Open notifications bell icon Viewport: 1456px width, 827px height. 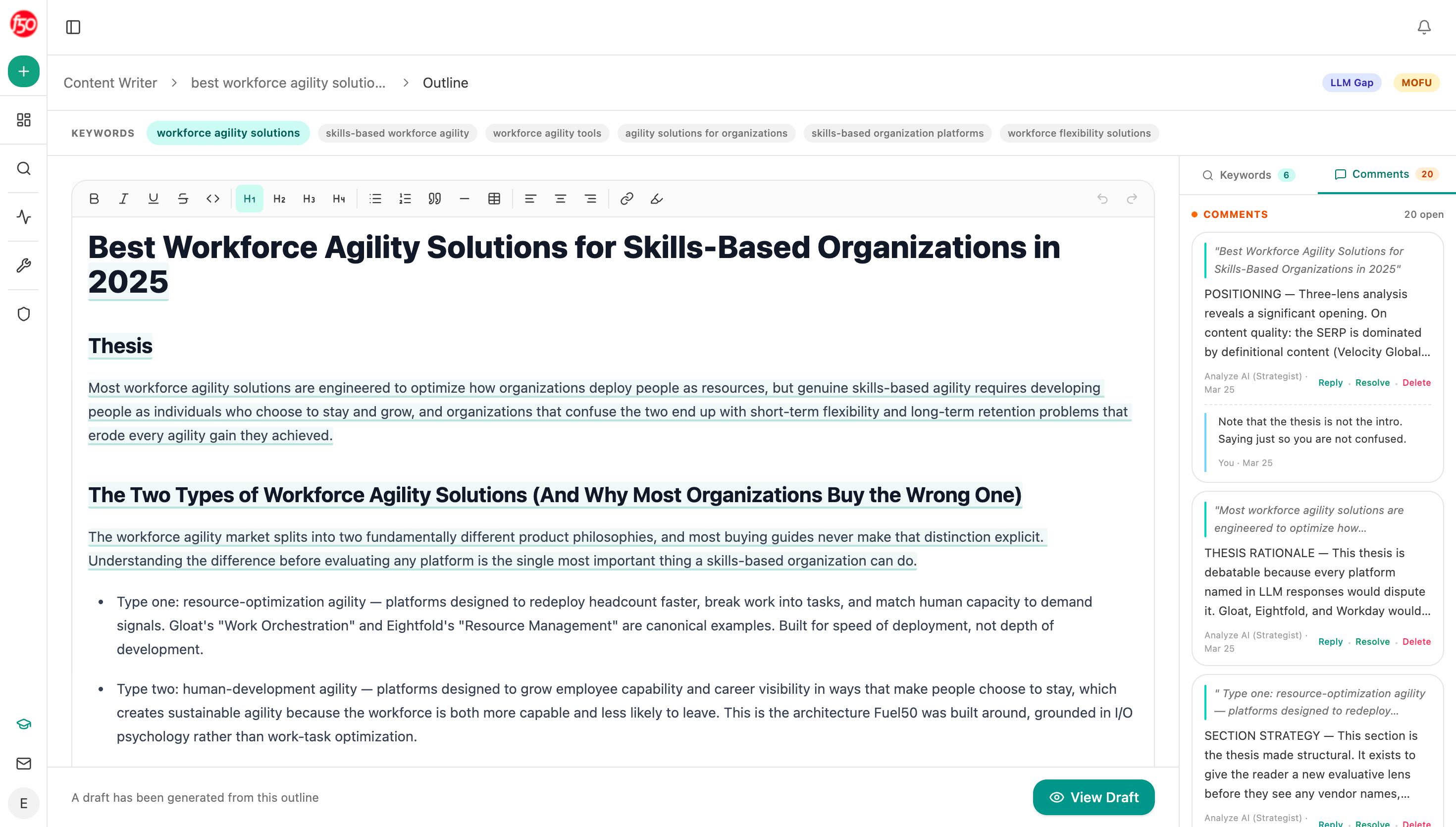click(1424, 27)
